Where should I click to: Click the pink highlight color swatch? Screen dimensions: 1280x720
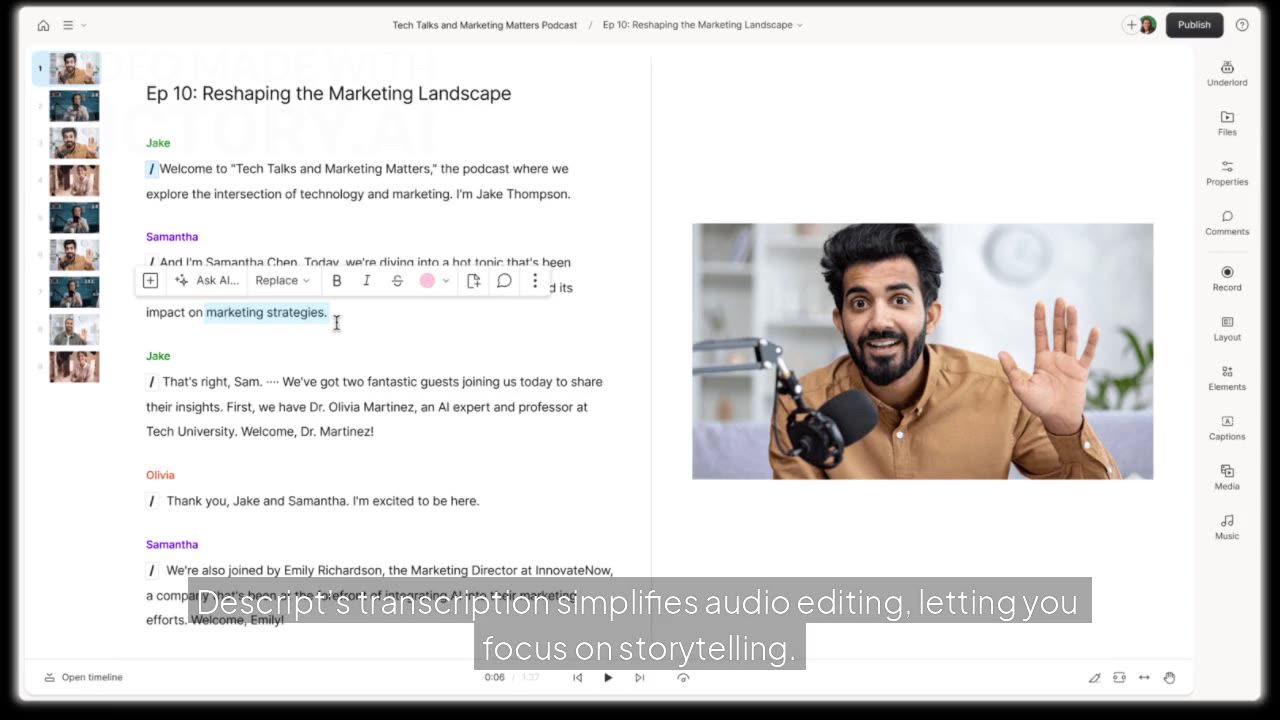tap(428, 281)
